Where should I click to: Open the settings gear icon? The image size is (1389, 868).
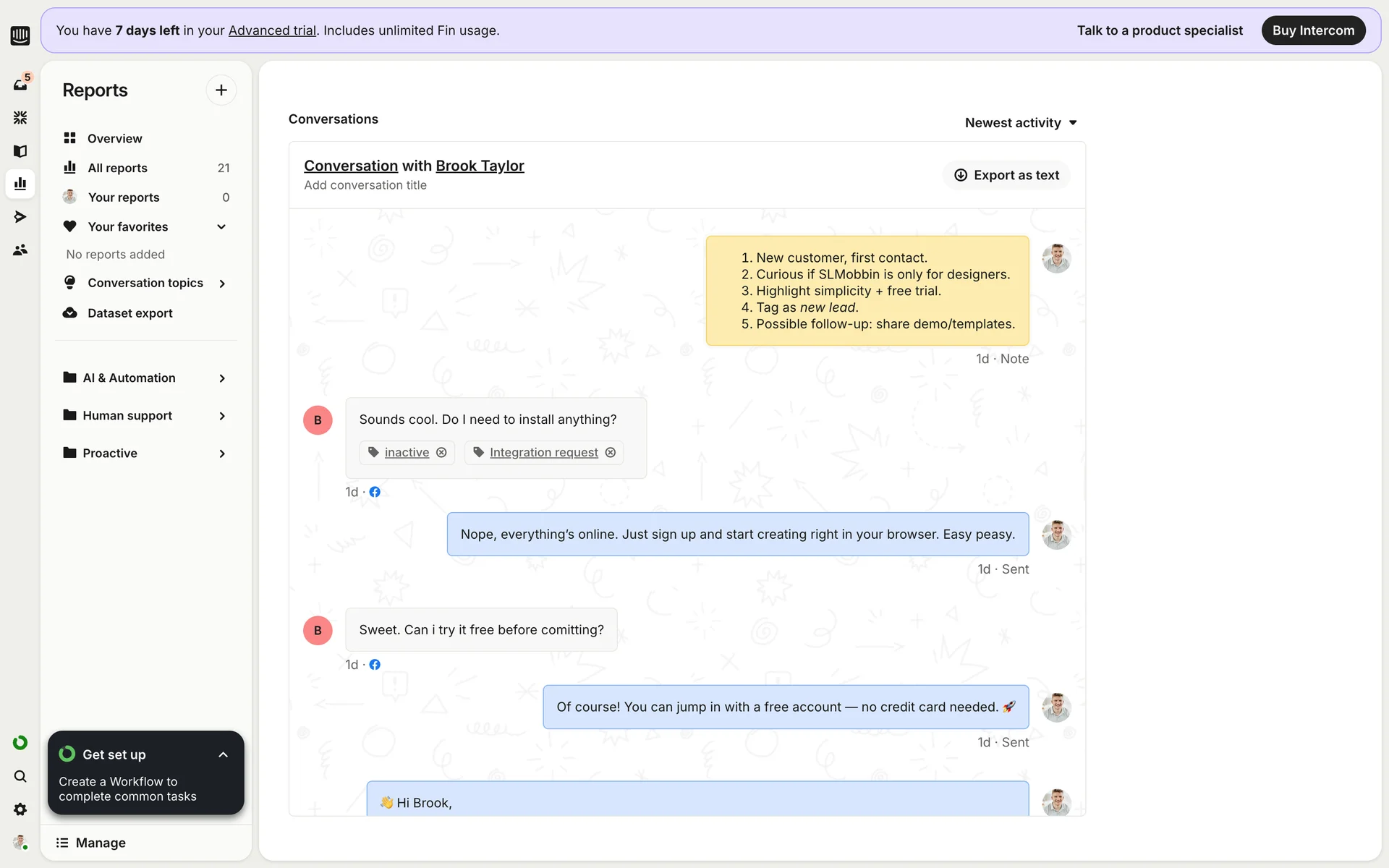(20, 809)
